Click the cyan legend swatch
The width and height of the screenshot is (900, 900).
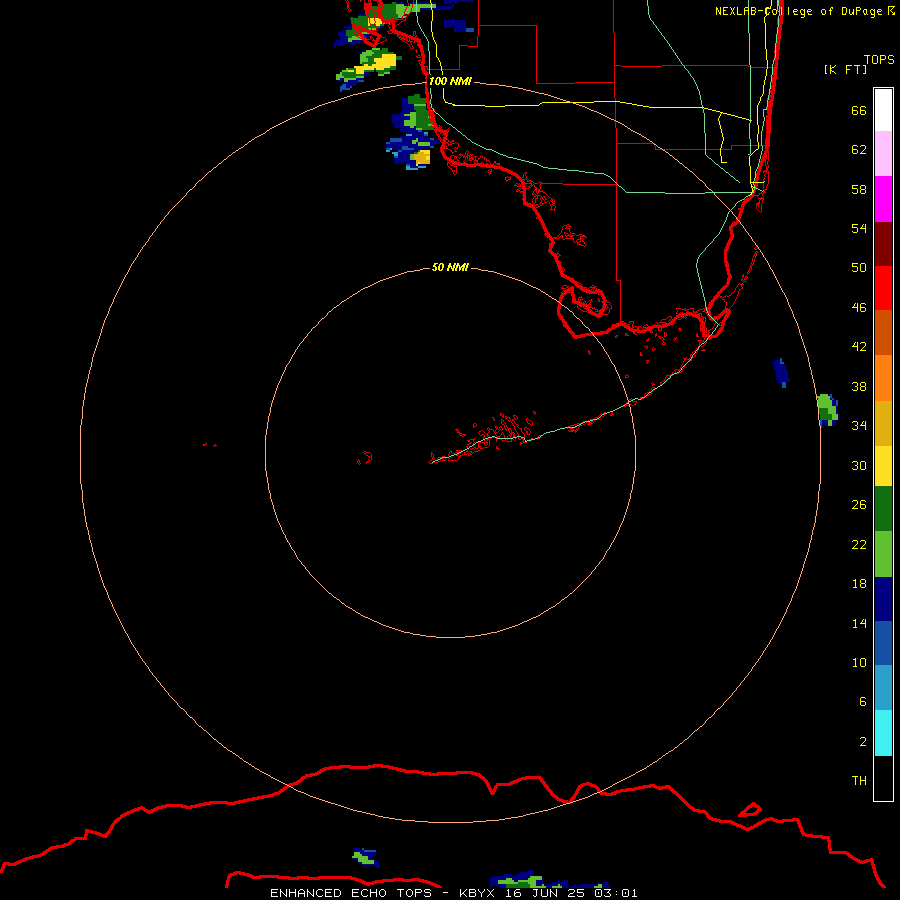point(883,733)
